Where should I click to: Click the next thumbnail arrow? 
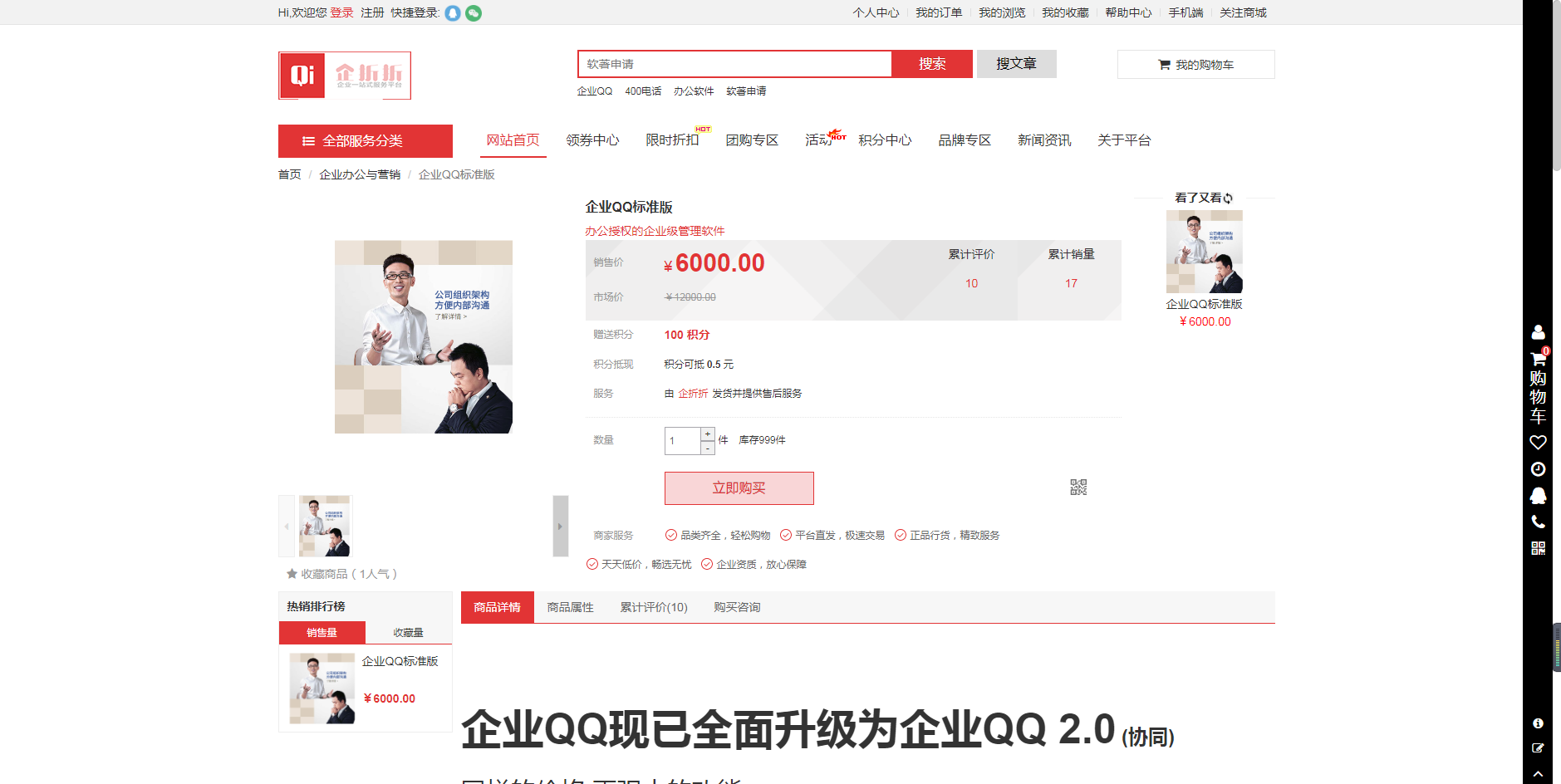(561, 526)
